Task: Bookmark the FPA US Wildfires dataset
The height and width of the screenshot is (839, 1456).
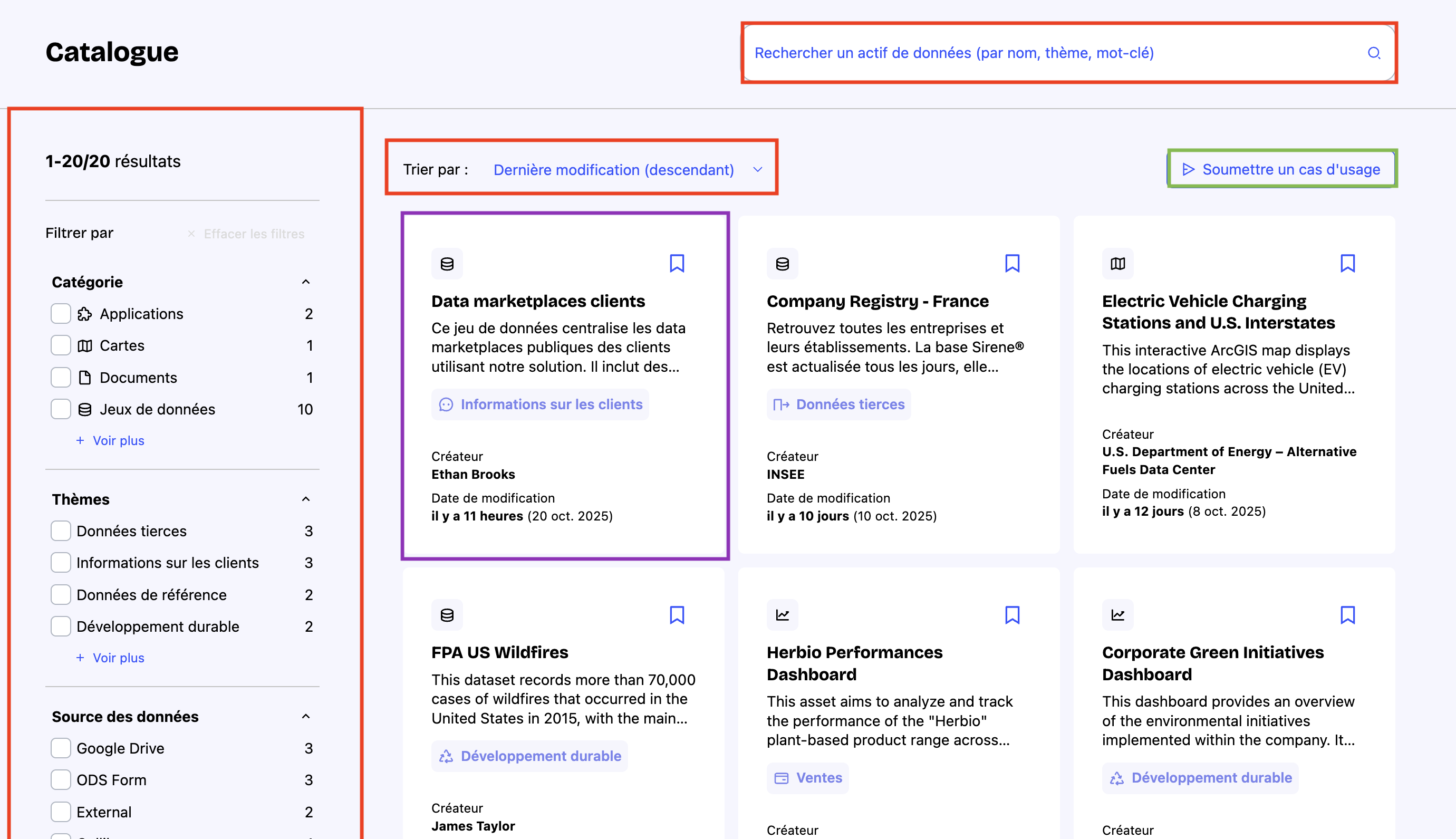Action: pyautogui.click(x=677, y=615)
